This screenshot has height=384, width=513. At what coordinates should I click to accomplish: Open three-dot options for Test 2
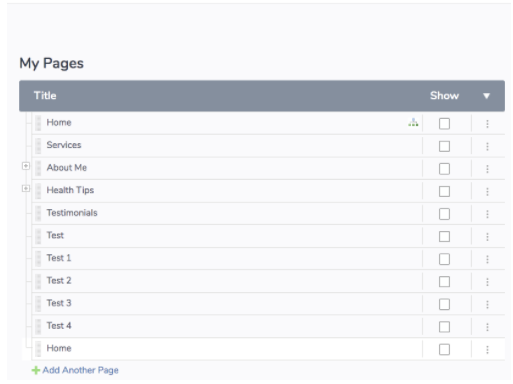pyautogui.click(x=487, y=282)
